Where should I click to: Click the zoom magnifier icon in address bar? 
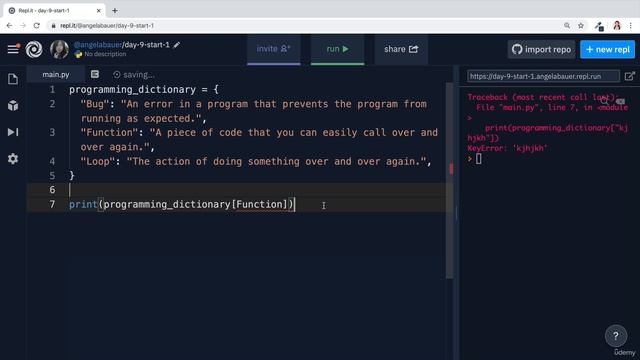tap(567, 25)
